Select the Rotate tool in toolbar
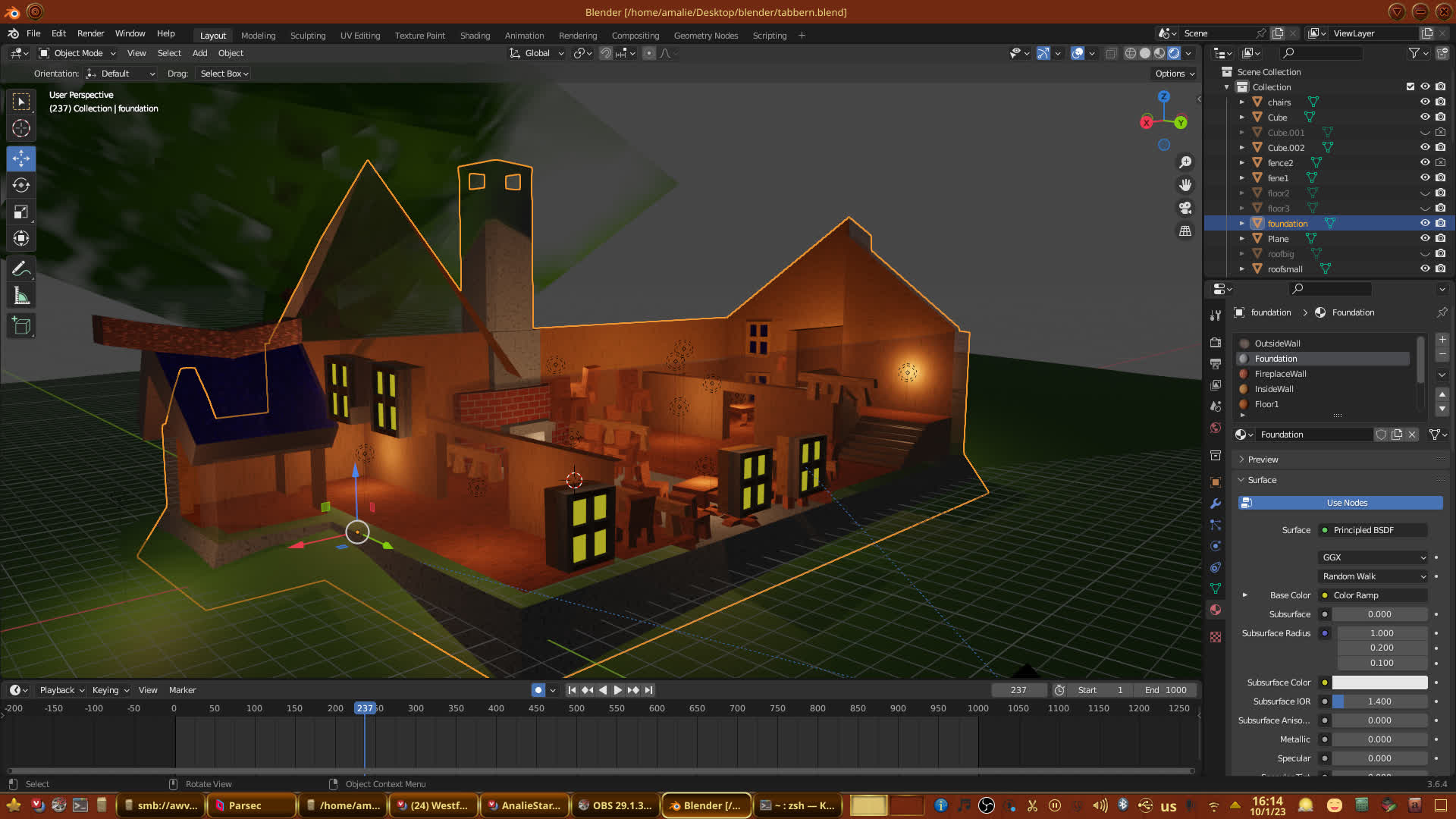Image resolution: width=1456 pixels, height=819 pixels. click(21, 185)
